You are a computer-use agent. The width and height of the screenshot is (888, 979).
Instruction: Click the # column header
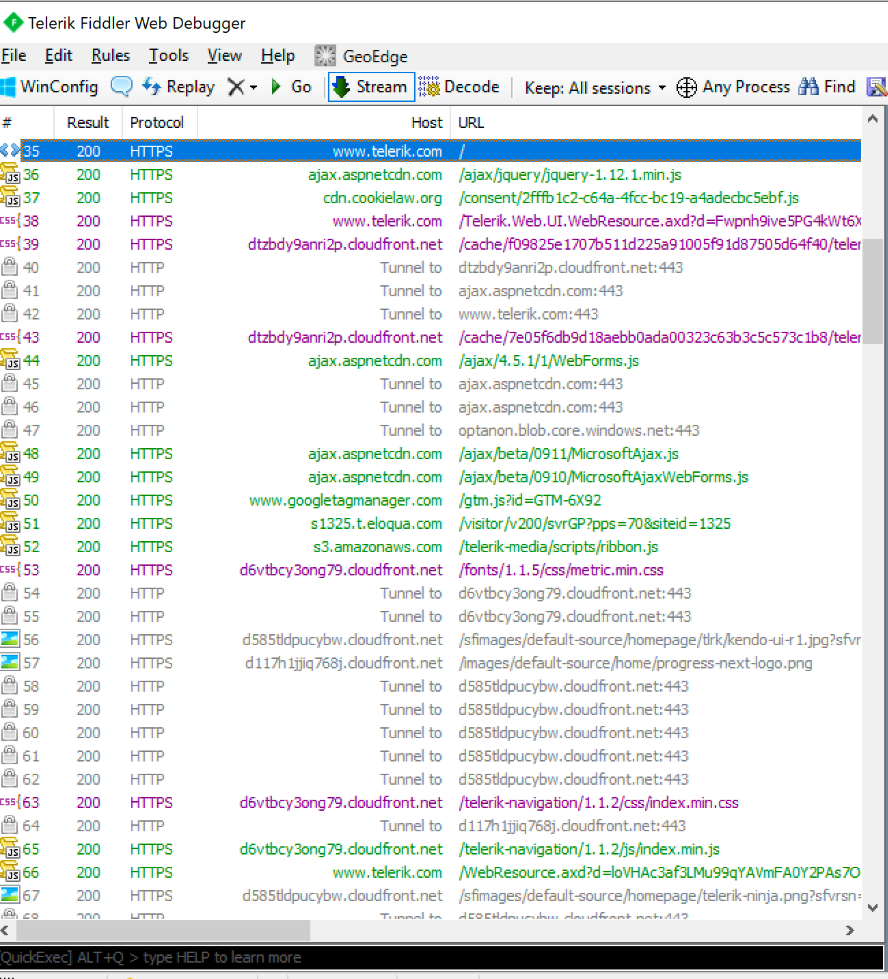[x=27, y=122]
